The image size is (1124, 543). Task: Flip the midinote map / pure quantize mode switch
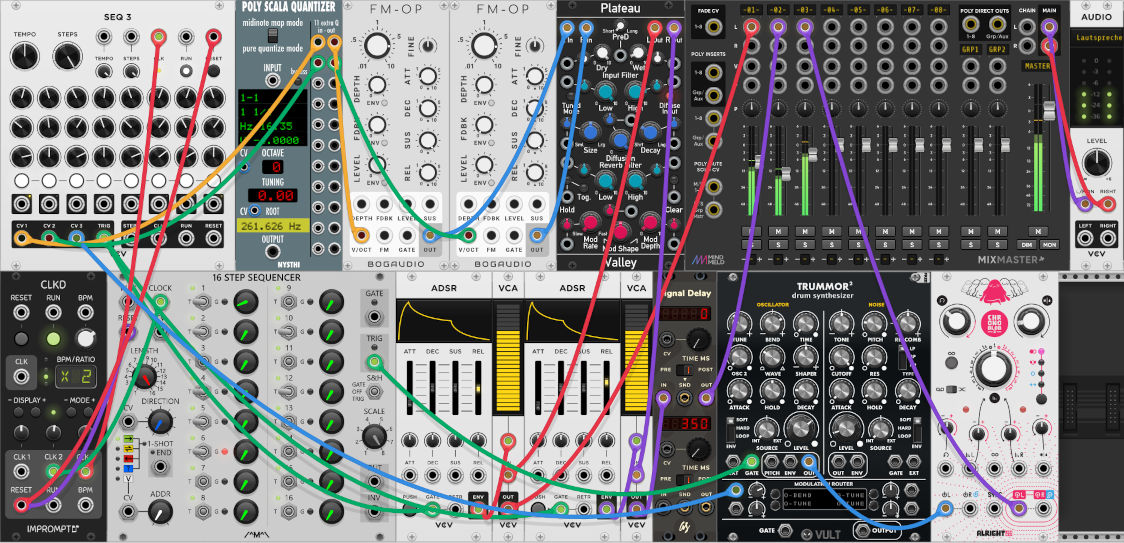[272, 36]
